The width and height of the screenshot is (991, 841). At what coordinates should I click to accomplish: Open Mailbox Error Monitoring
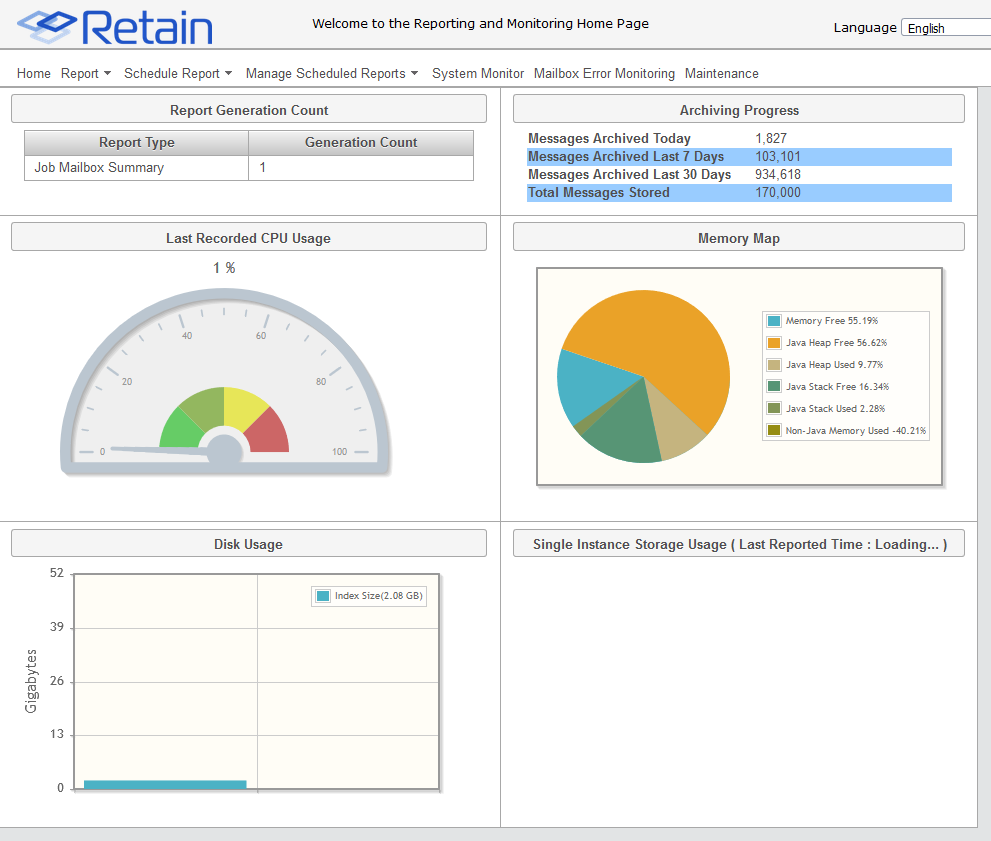(x=604, y=74)
